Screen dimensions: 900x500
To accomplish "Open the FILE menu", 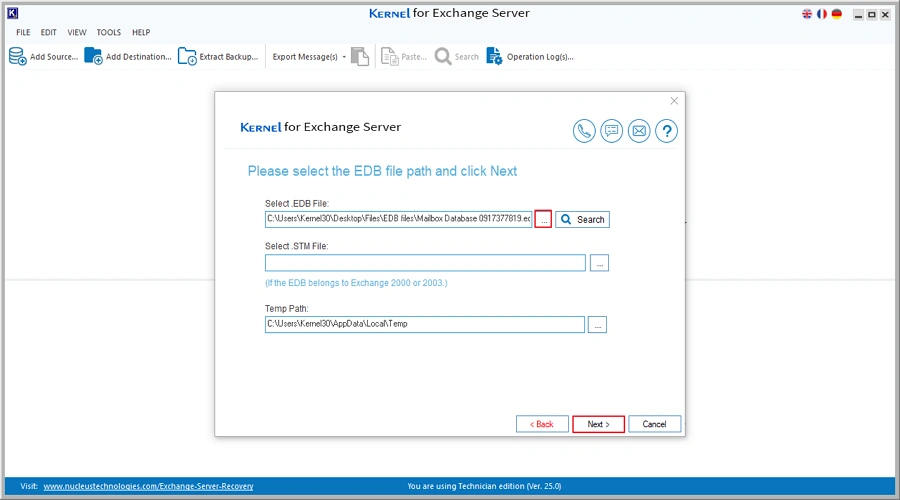I will (23, 32).
